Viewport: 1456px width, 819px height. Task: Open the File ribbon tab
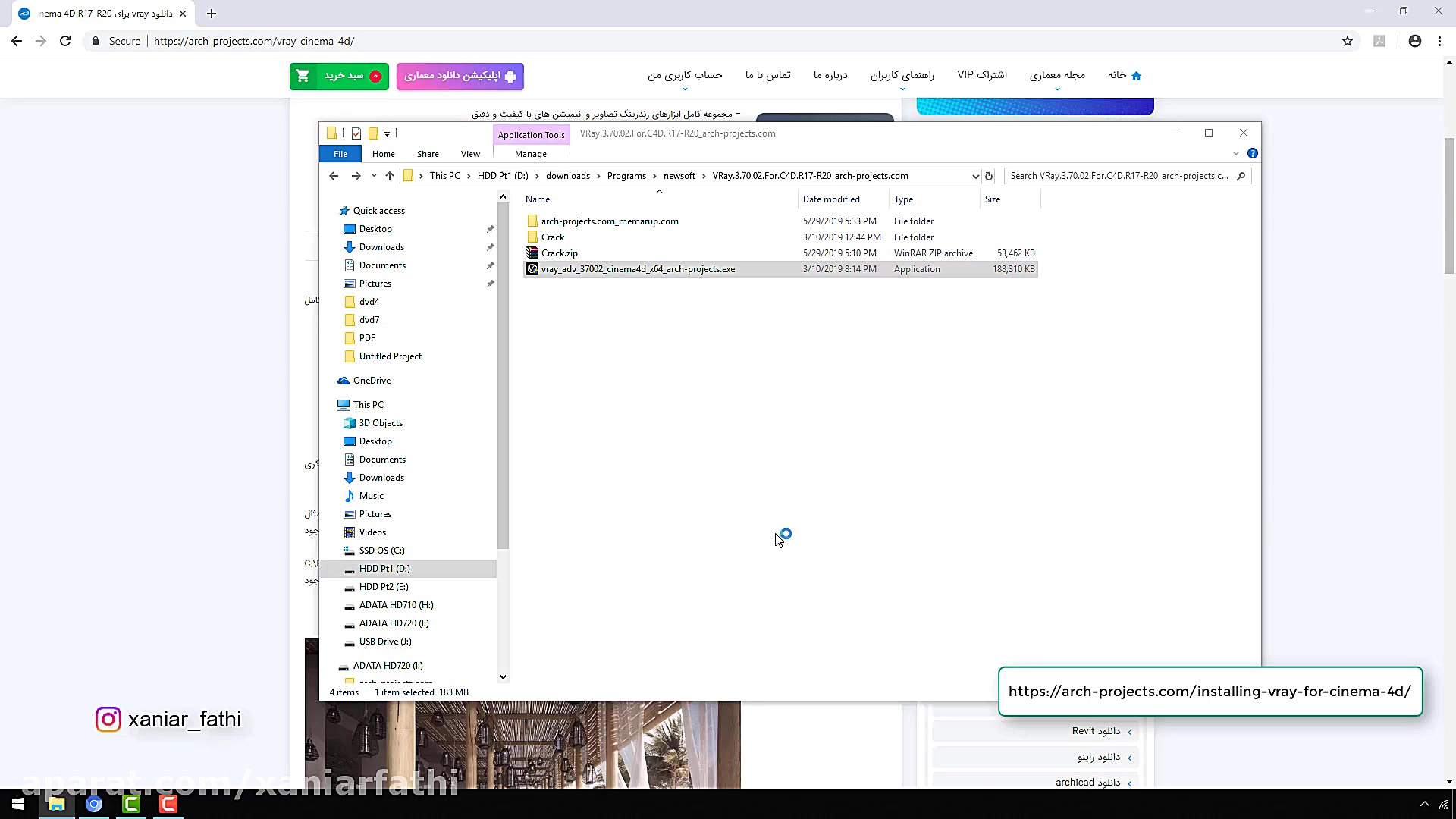coord(340,154)
